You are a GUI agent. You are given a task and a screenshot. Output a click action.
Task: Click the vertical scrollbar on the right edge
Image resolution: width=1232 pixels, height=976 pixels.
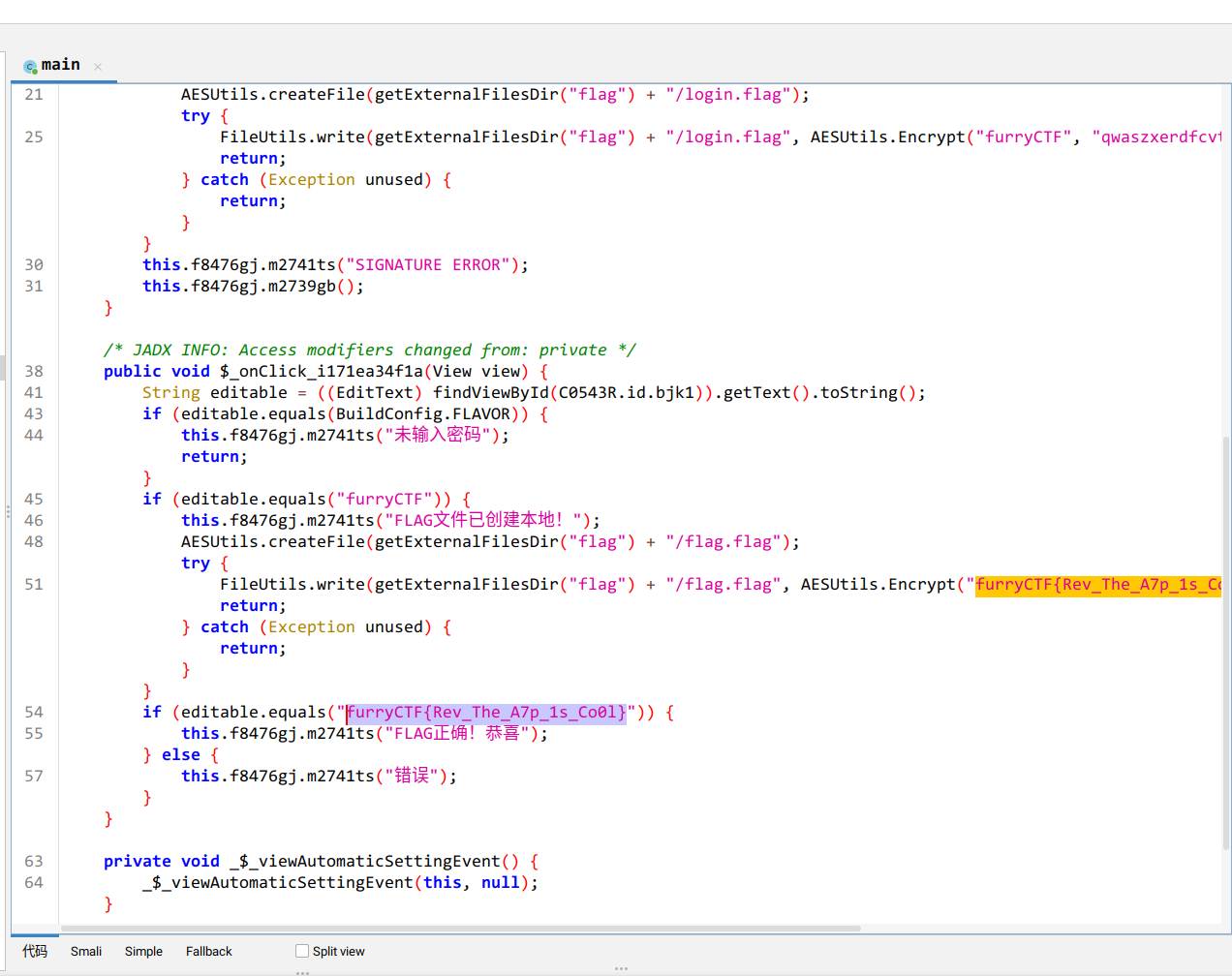tap(1226, 639)
